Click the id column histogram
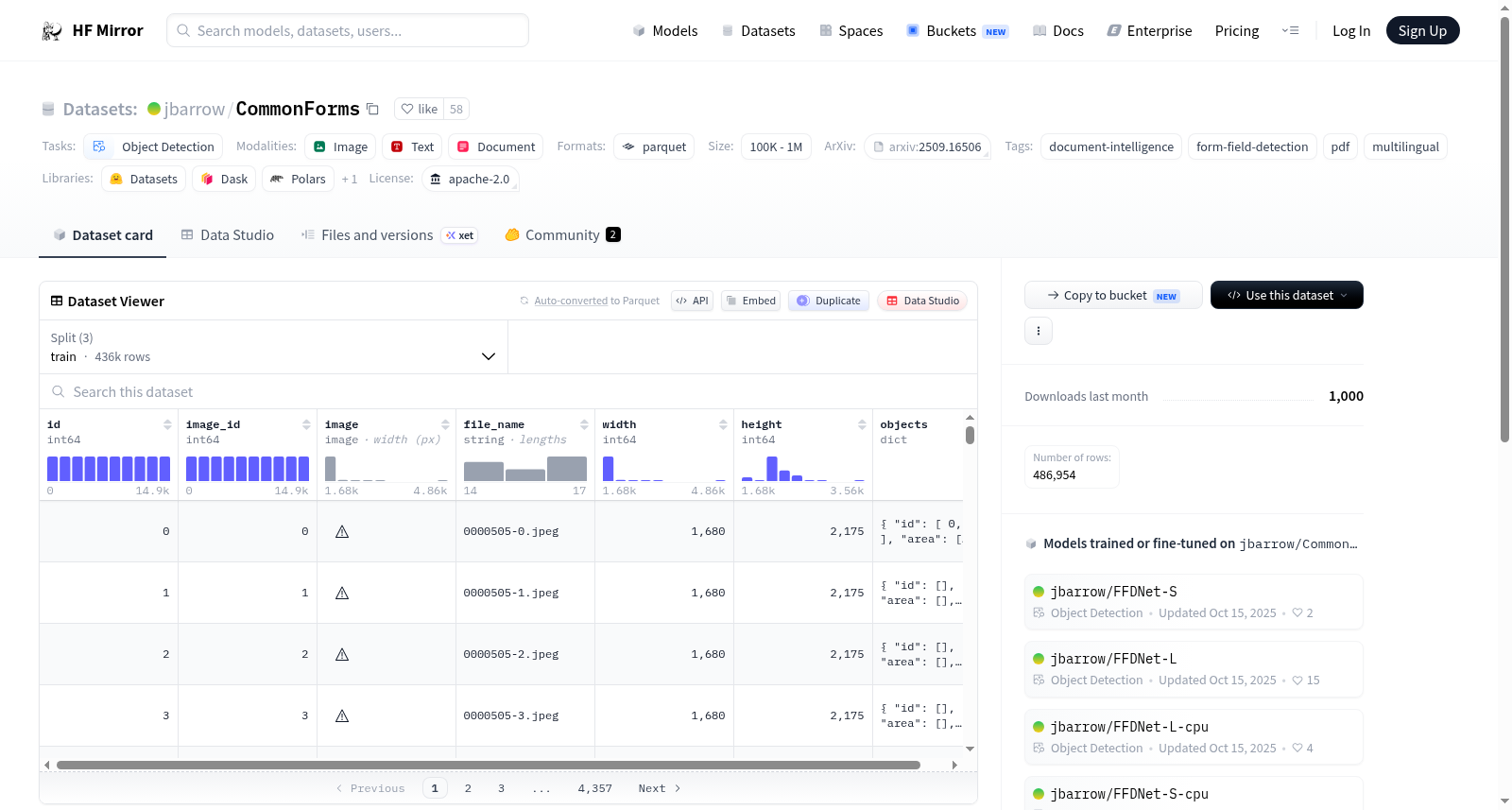This screenshot has width=1512, height=810. point(109,469)
